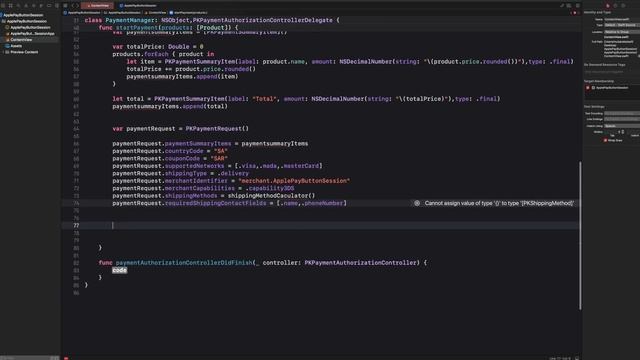Open the ContentView editor tab

coord(98,6)
